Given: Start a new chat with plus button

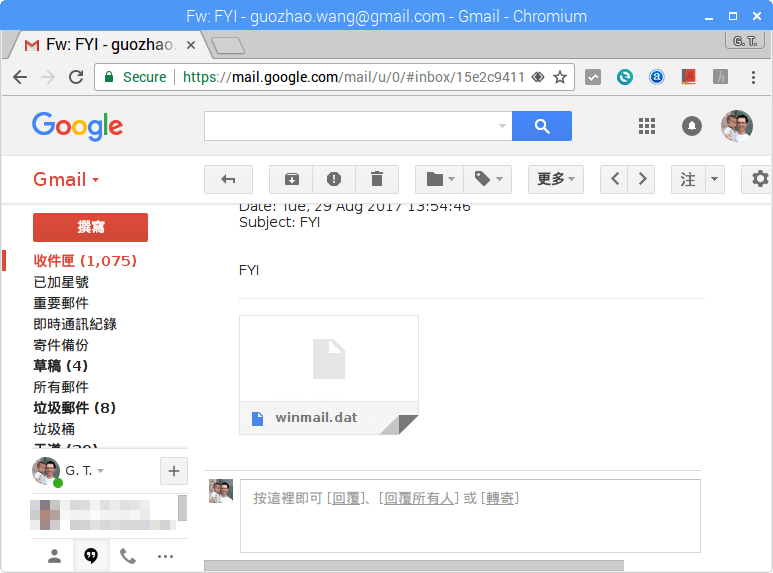Looking at the screenshot, I should coord(174,471).
